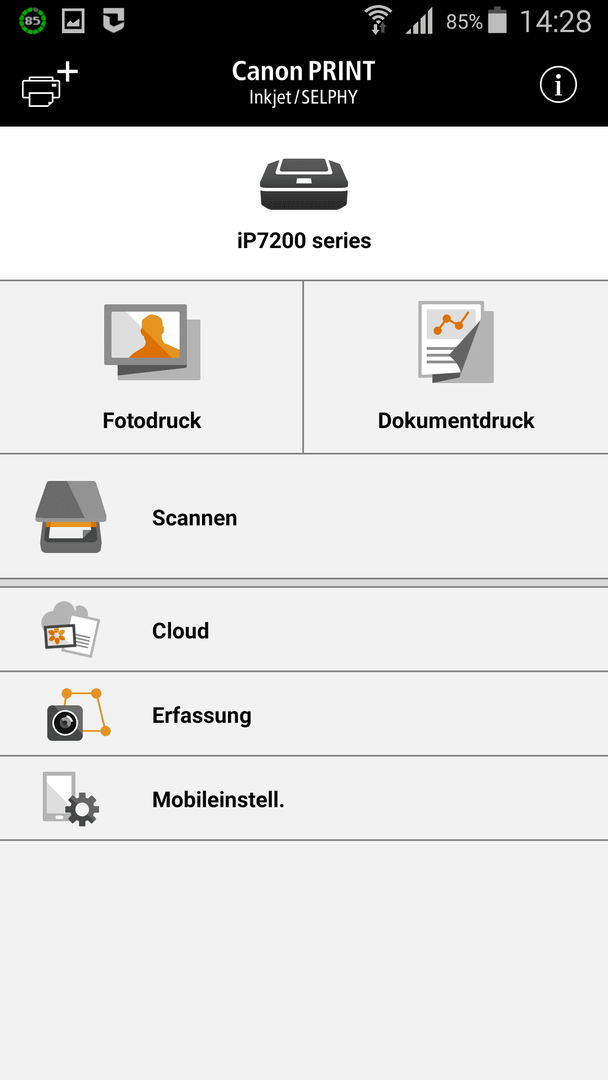This screenshot has height=1080, width=608.
Task: Open the Mobileinstell. menu entry
Action: tap(304, 799)
